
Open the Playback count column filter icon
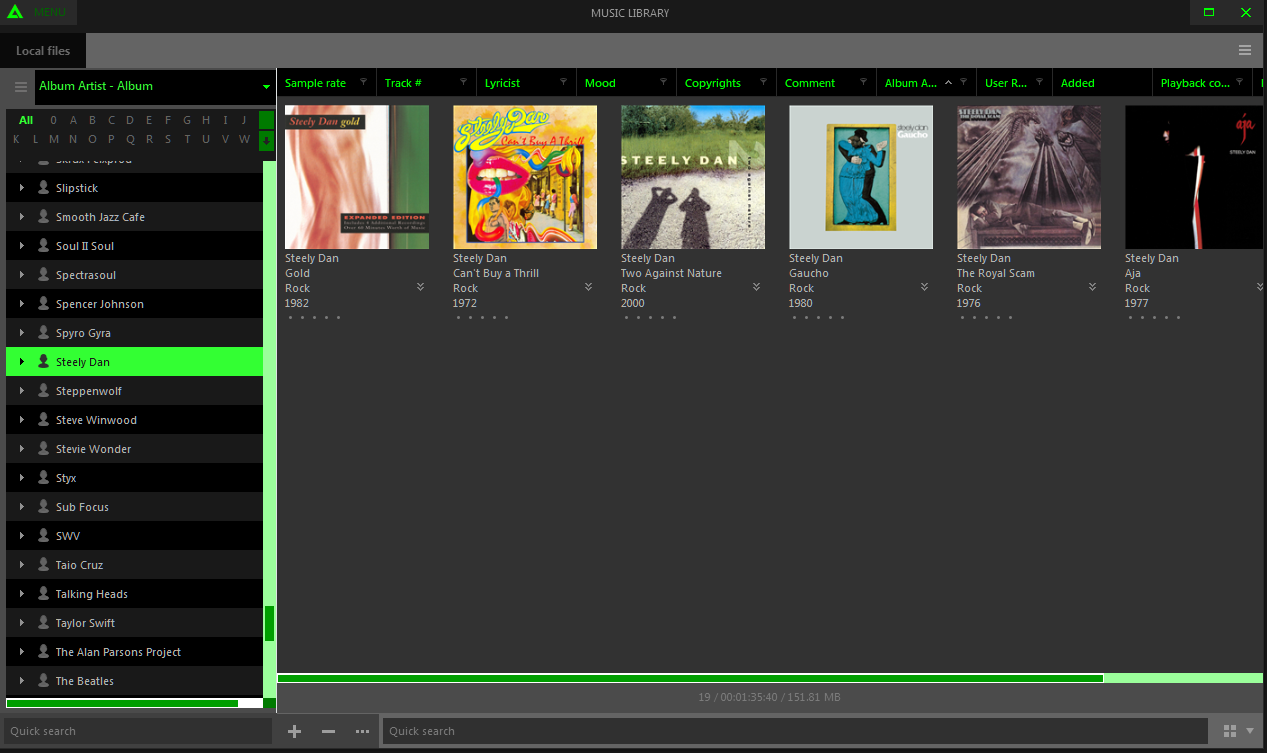coord(1239,82)
